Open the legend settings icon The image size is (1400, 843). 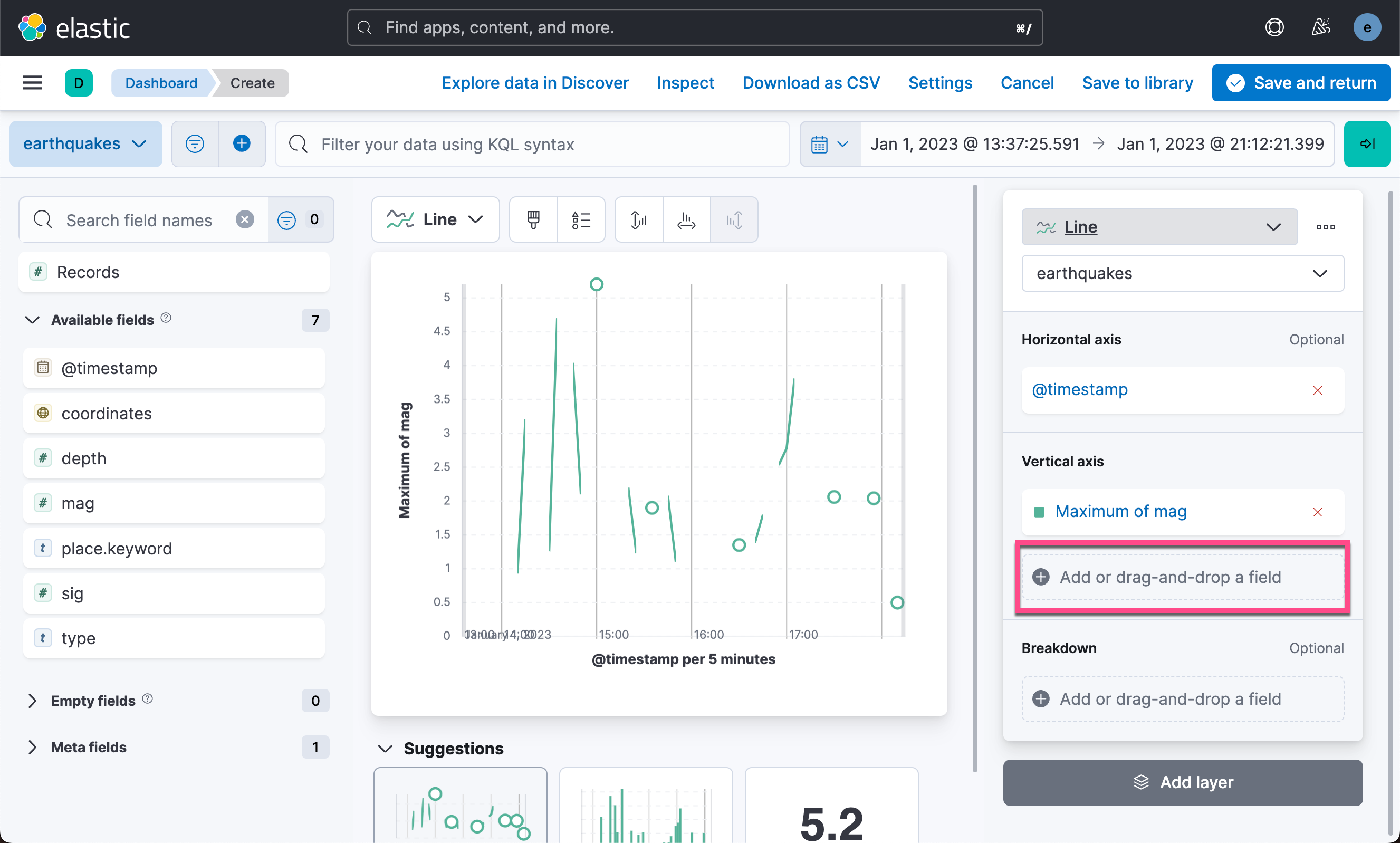coord(581,220)
